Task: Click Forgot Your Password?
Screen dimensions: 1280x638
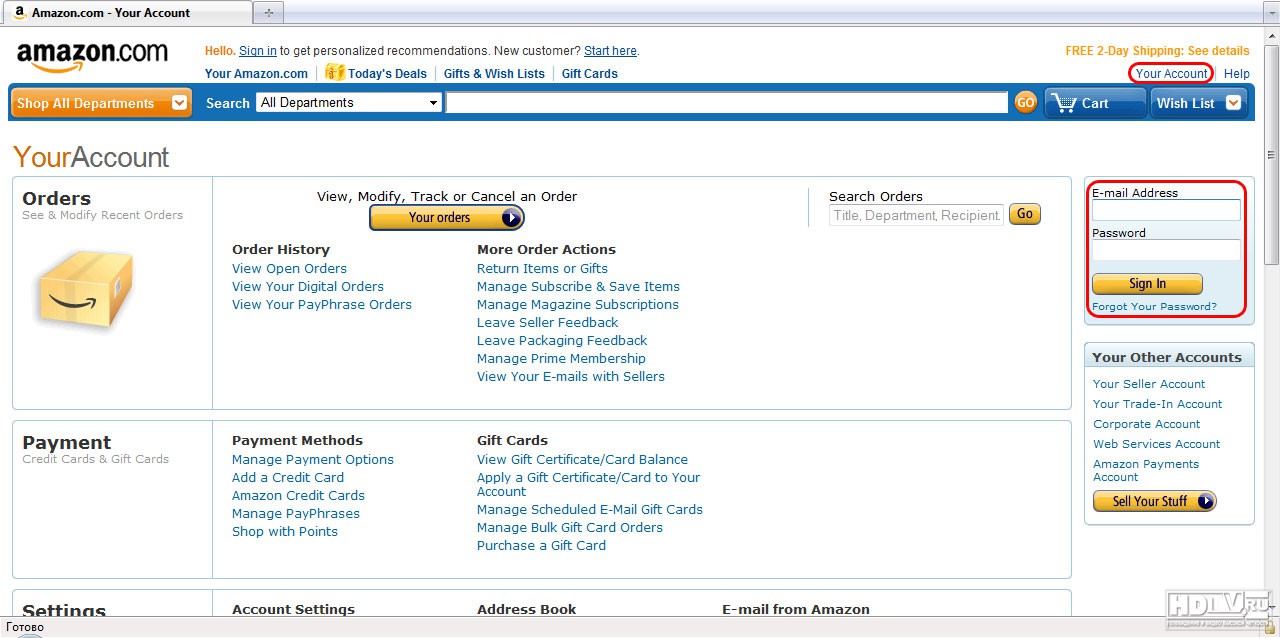Action: tap(1155, 307)
